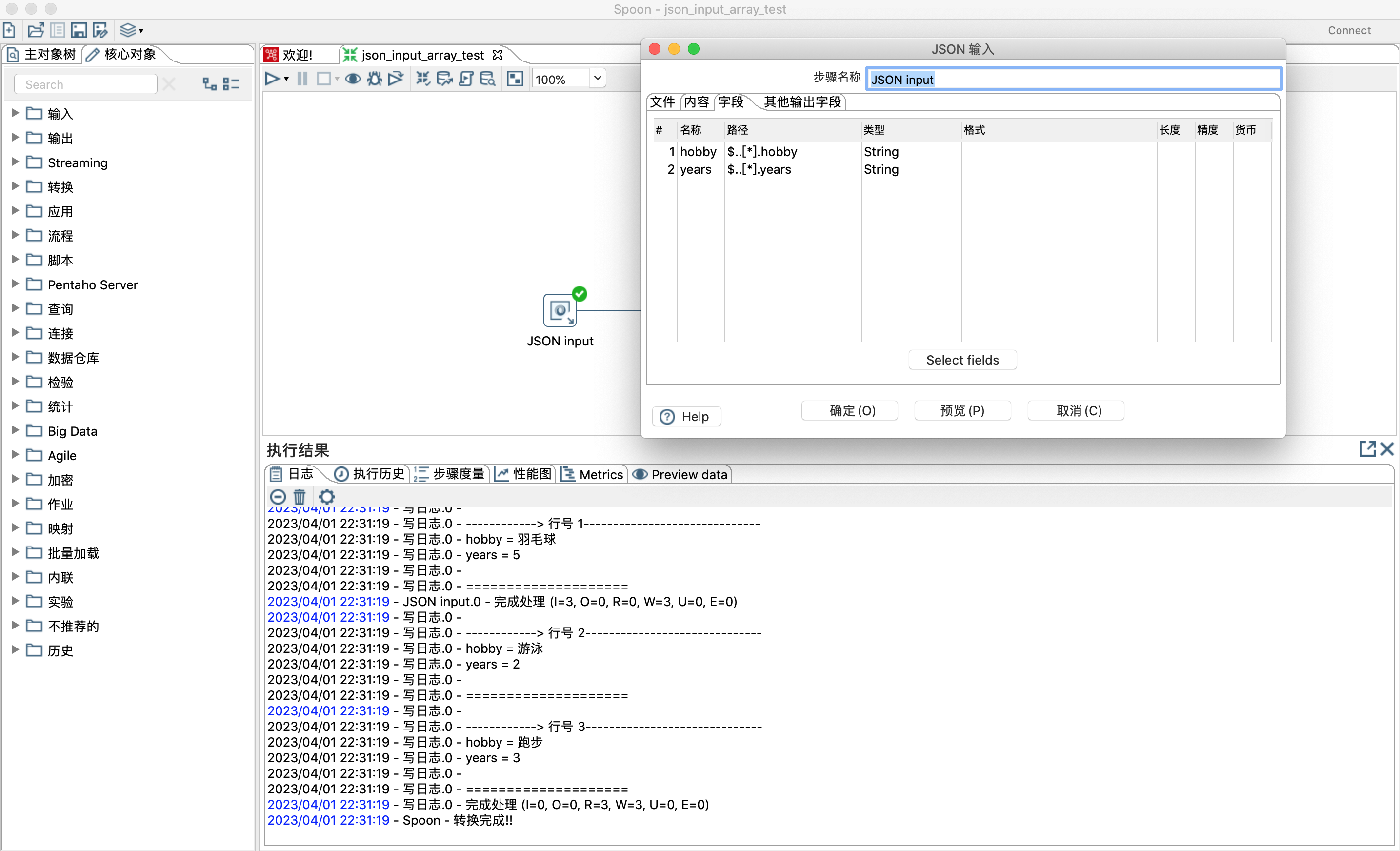
Task: Click the 预览 (P) button
Action: click(x=962, y=410)
